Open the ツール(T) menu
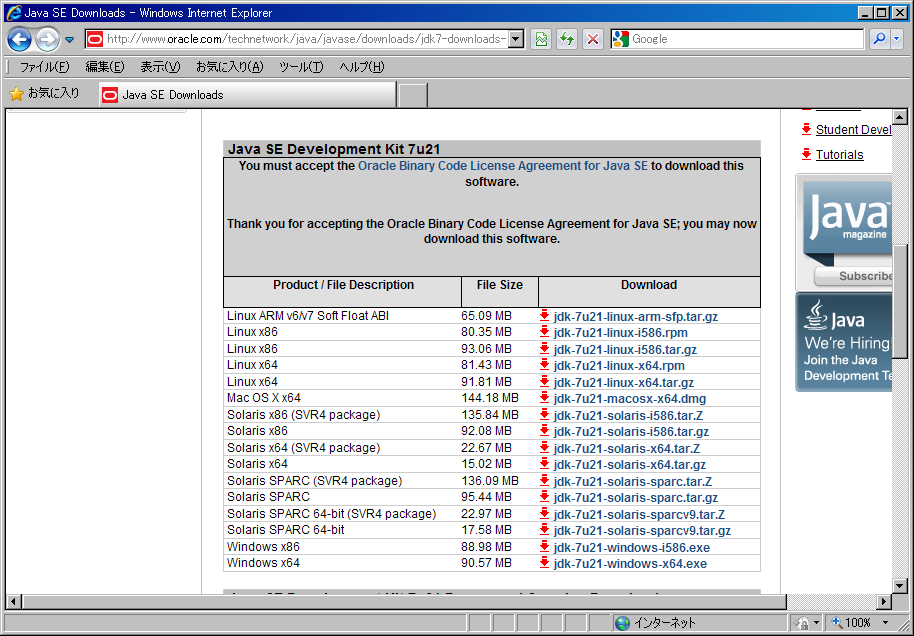 point(301,67)
